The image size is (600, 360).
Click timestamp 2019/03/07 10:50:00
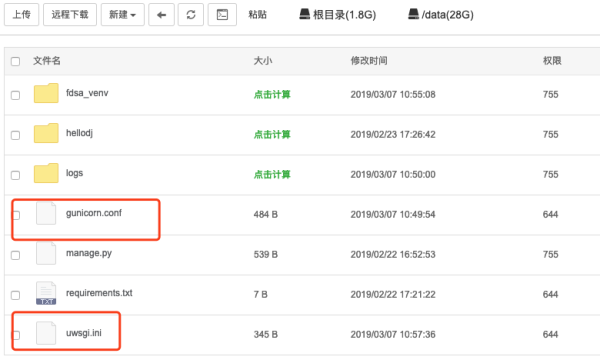[393, 174]
